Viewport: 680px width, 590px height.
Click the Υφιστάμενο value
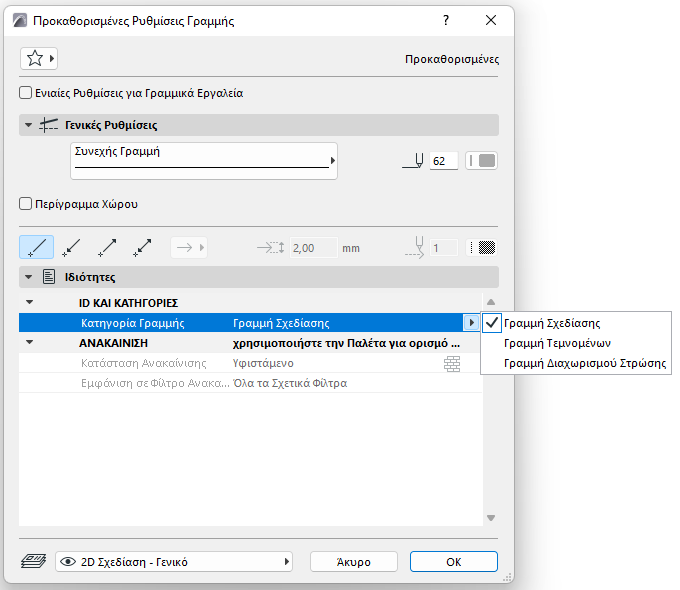point(263,363)
